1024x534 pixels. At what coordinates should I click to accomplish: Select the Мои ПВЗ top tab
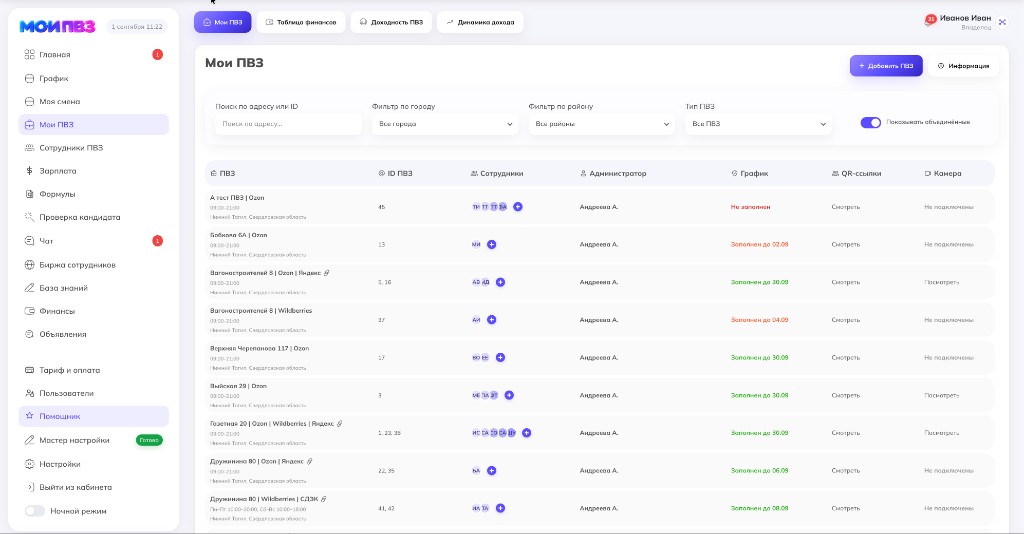223,22
